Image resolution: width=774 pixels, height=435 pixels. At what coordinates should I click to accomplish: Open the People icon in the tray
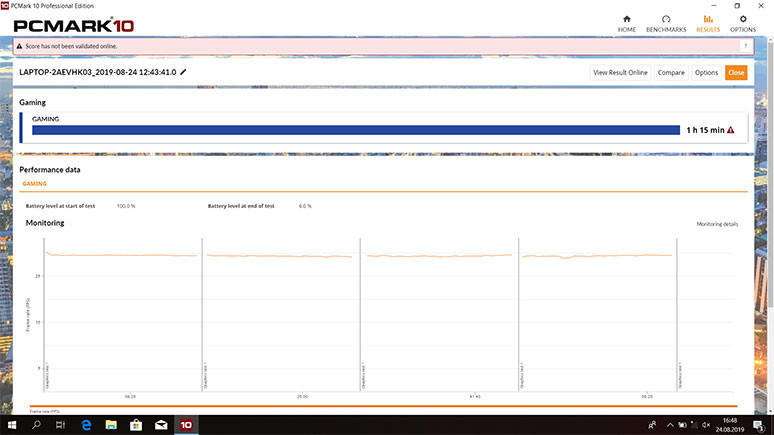pos(652,425)
